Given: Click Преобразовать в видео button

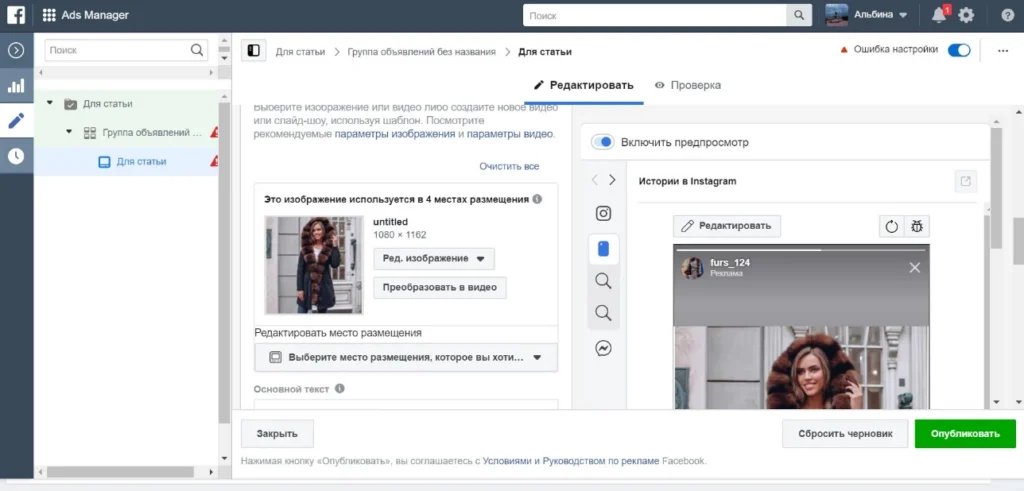Looking at the screenshot, I should [440, 287].
